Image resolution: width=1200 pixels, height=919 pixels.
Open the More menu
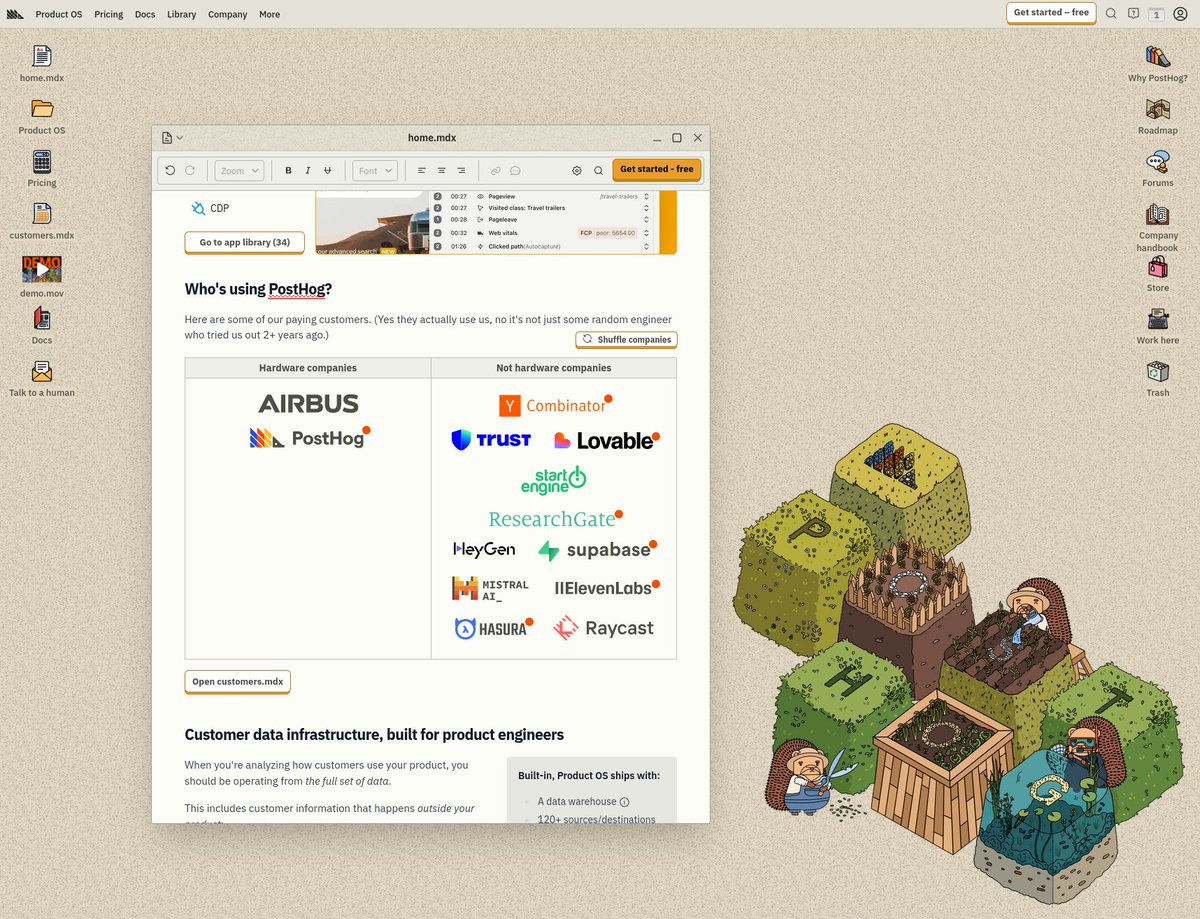(x=269, y=15)
